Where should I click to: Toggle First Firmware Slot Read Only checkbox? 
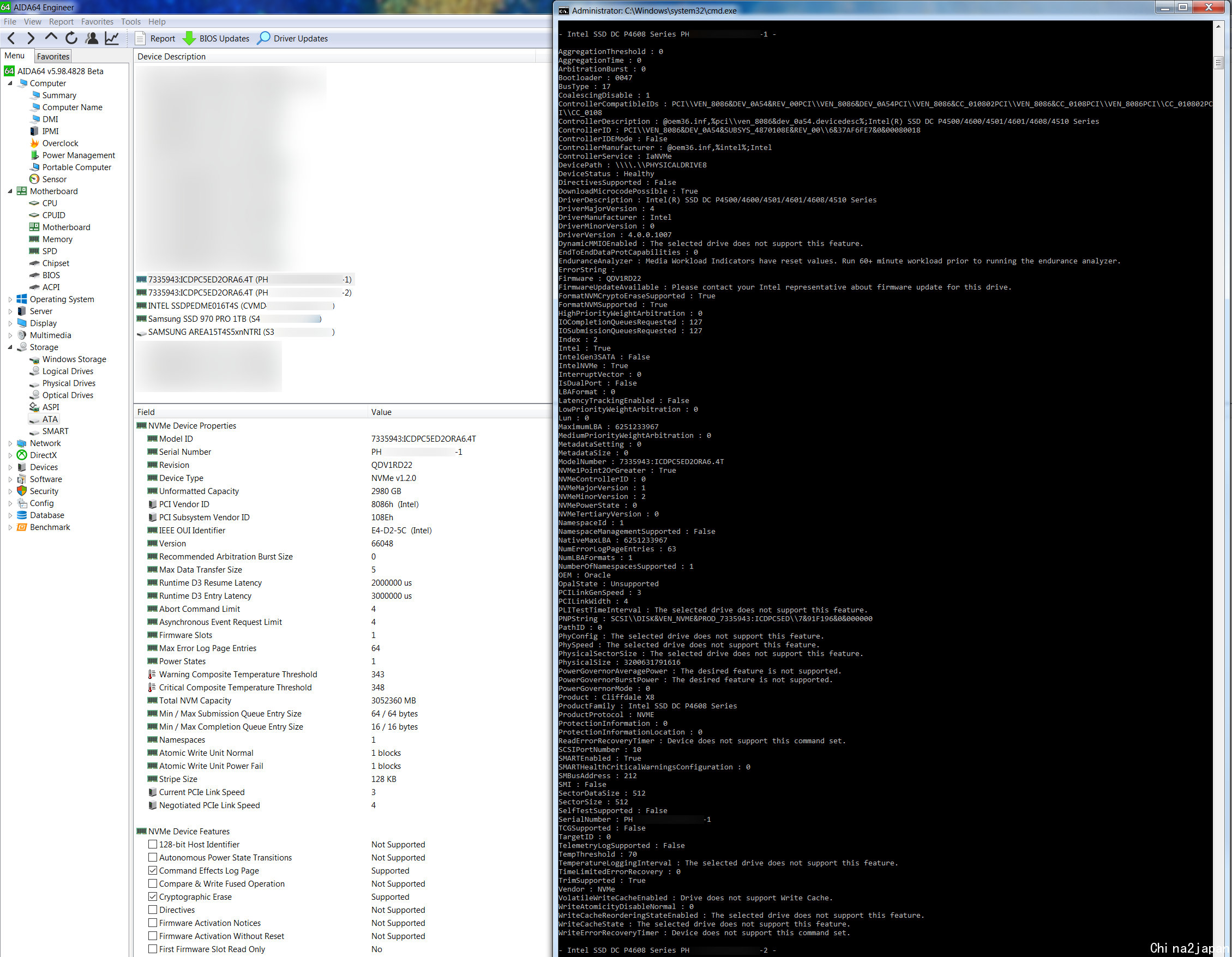153,948
